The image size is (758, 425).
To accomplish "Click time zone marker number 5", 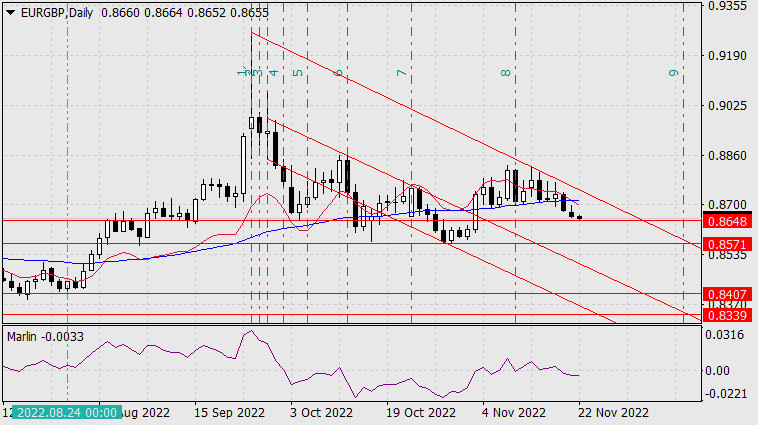I will [x=298, y=74].
